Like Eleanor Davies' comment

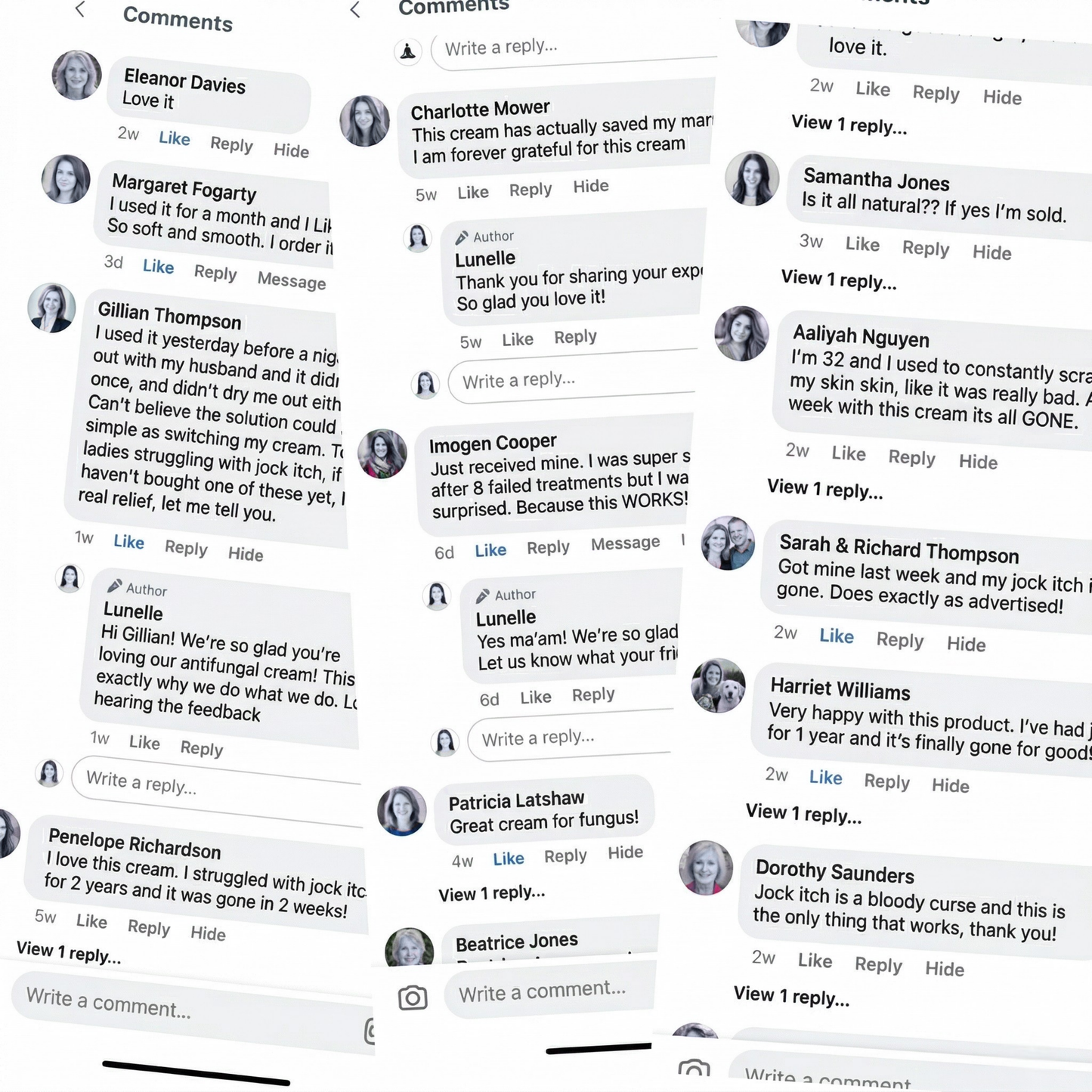tap(174, 138)
